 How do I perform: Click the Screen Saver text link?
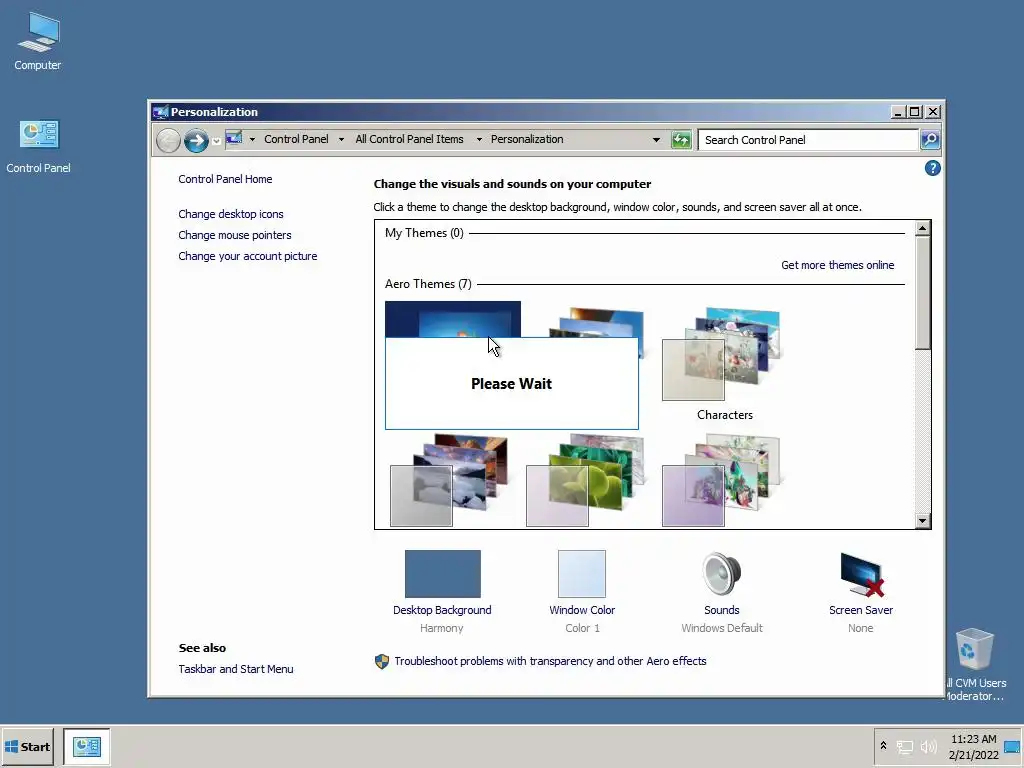[x=861, y=610]
